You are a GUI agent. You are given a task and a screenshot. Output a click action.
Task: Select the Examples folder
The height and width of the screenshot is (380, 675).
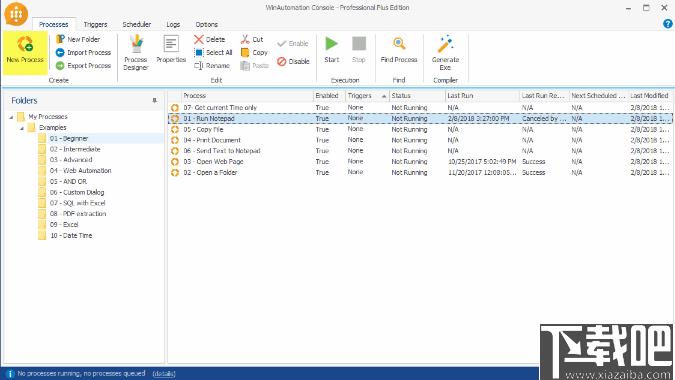53,128
